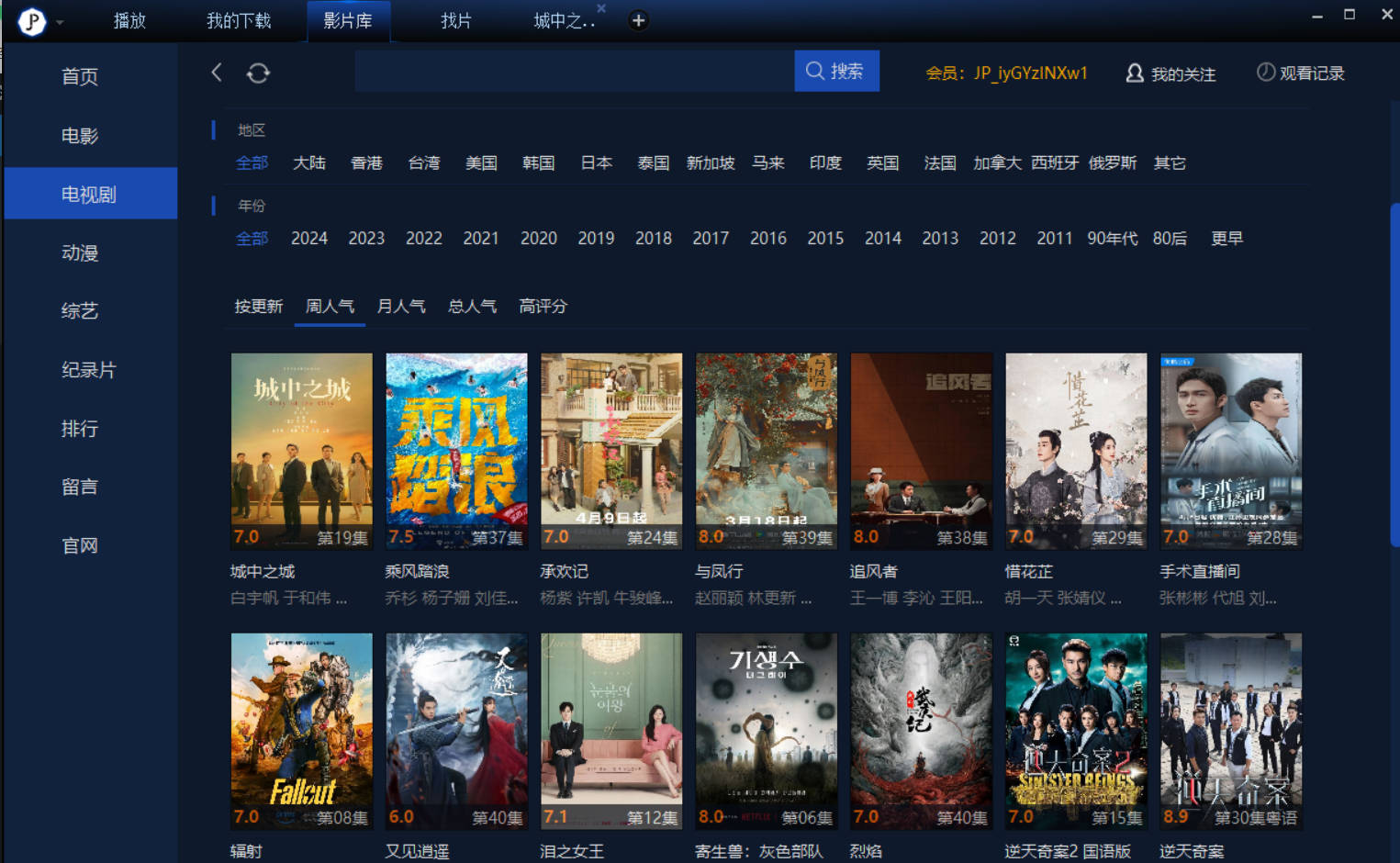Sort by 按更新
Image resolution: width=1400 pixels, height=863 pixels.
(258, 306)
